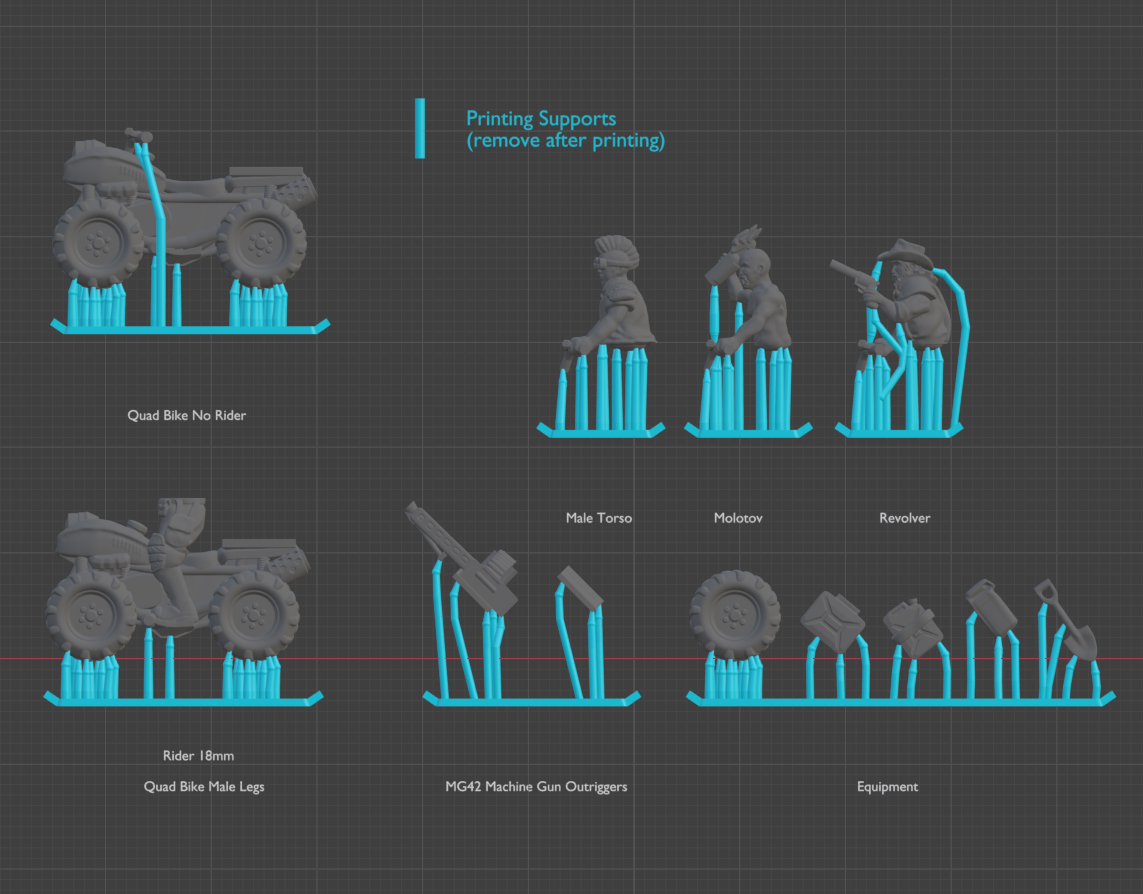Click the 'Printing Supports' heading text
The image size is (1143, 894).
pos(541,119)
